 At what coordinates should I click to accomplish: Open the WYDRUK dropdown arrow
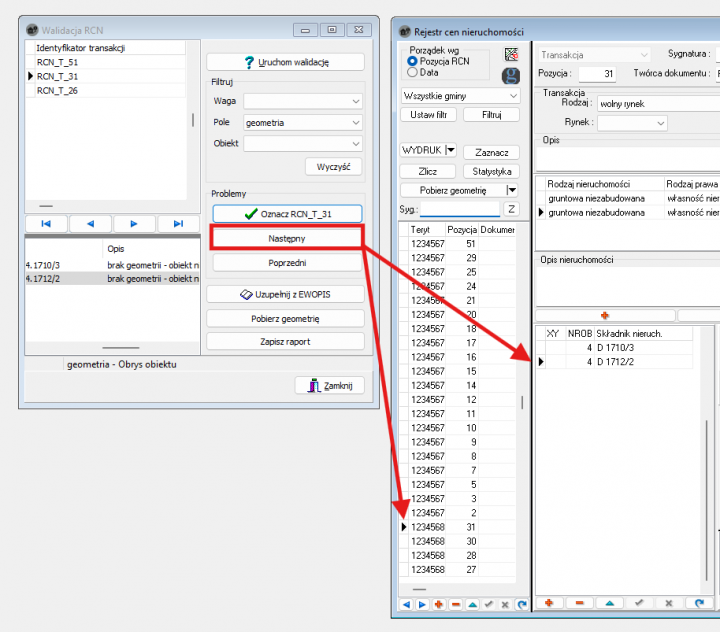pos(451,150)
